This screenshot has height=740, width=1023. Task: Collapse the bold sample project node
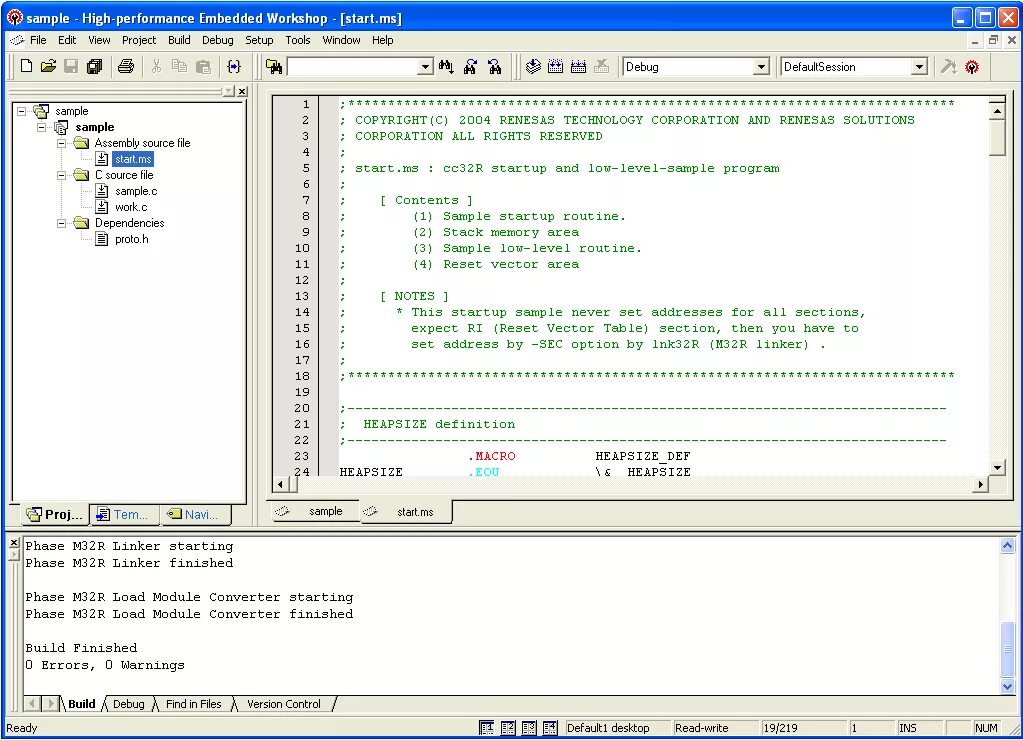point(42,127)
